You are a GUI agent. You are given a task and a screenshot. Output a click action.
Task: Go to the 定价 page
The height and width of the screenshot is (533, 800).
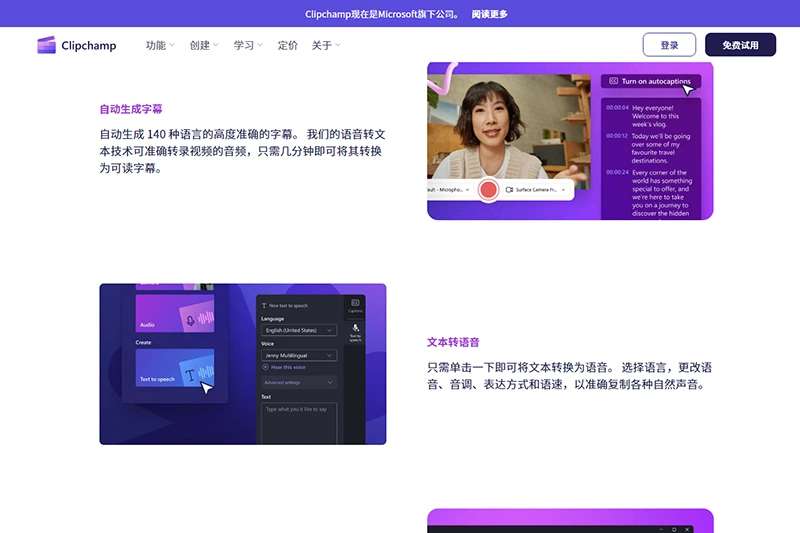pyautogui.click(x=287, y=45)
